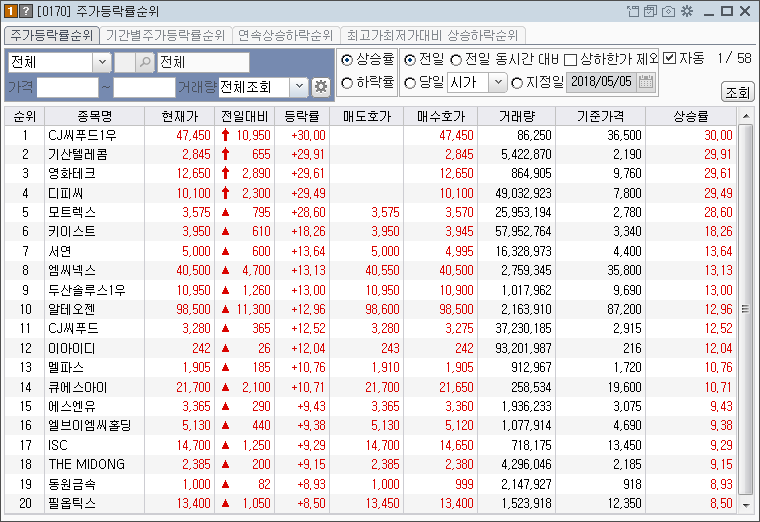Toggle the 자동 checkbox
The width and height of the screenshot is (760, 522).
point(669,58)
